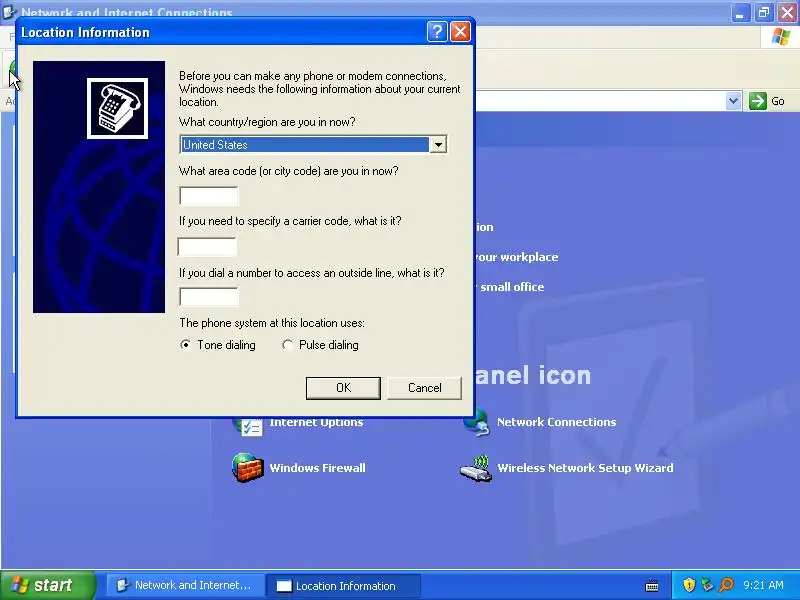Close the Network and Internet Connections window
The width and height of the screenshot is (800, 600).
pyautogui.click(x=787, y=13)
